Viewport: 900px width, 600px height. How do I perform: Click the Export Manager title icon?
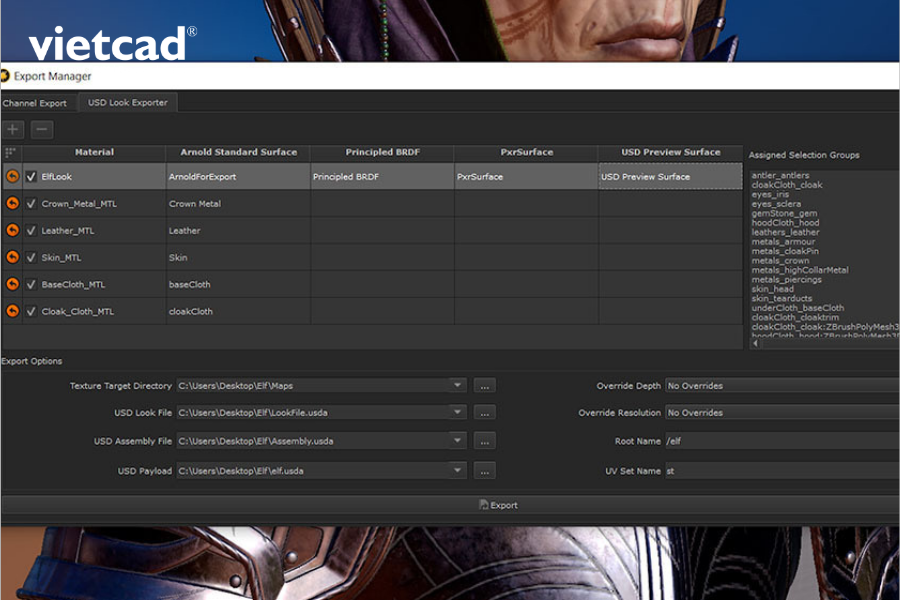[x=5, y=76]
